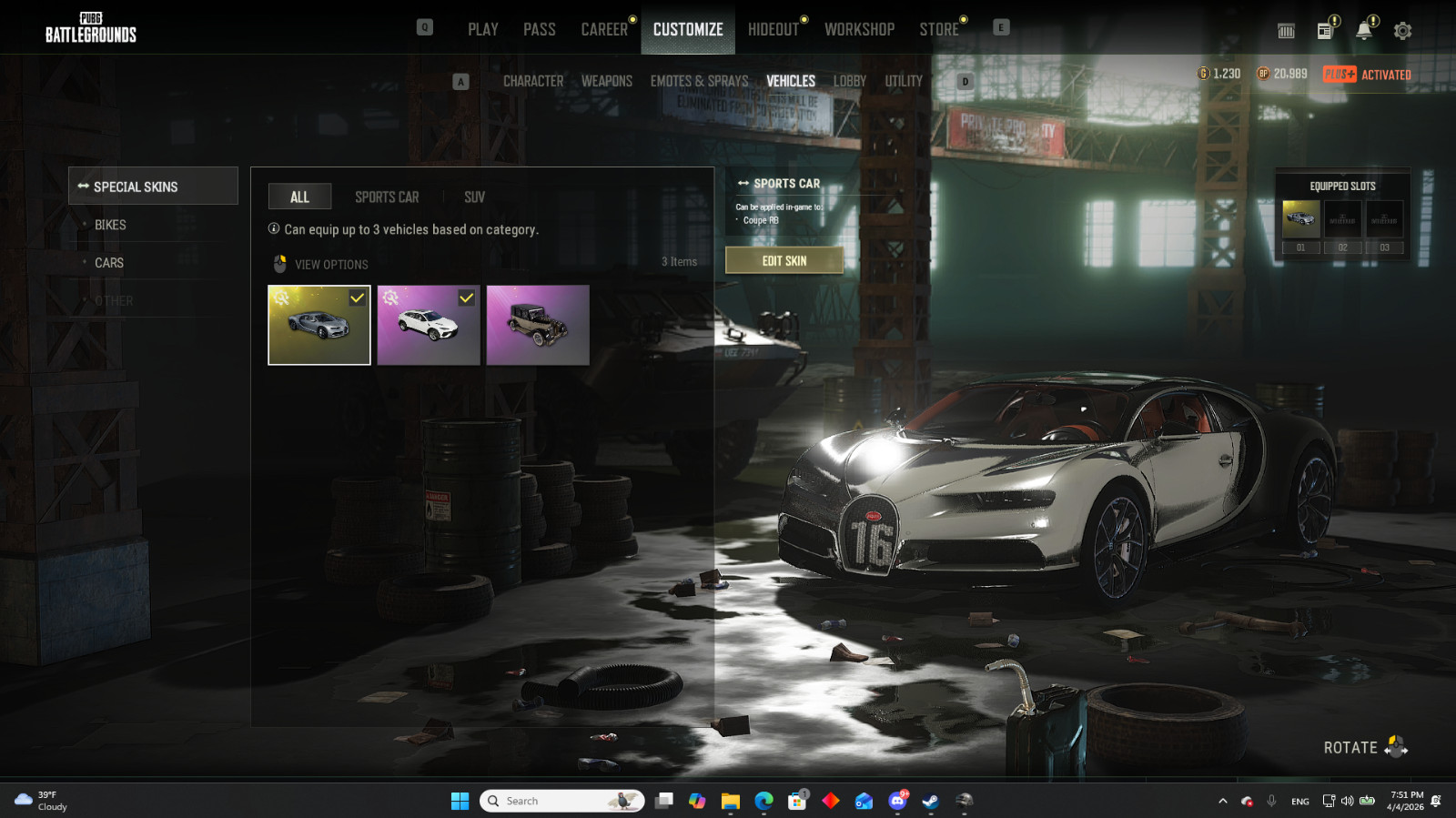The image size is (1456, 818).
Task: Show hidden system tray icons
Action: point(1222,801)
